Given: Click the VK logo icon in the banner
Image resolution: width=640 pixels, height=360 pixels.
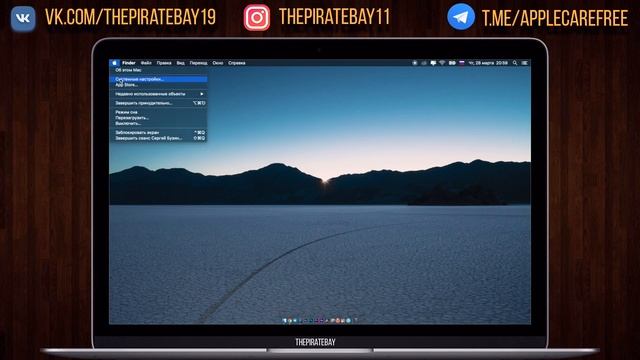Looking at the screenshot, I should [23, 18].
